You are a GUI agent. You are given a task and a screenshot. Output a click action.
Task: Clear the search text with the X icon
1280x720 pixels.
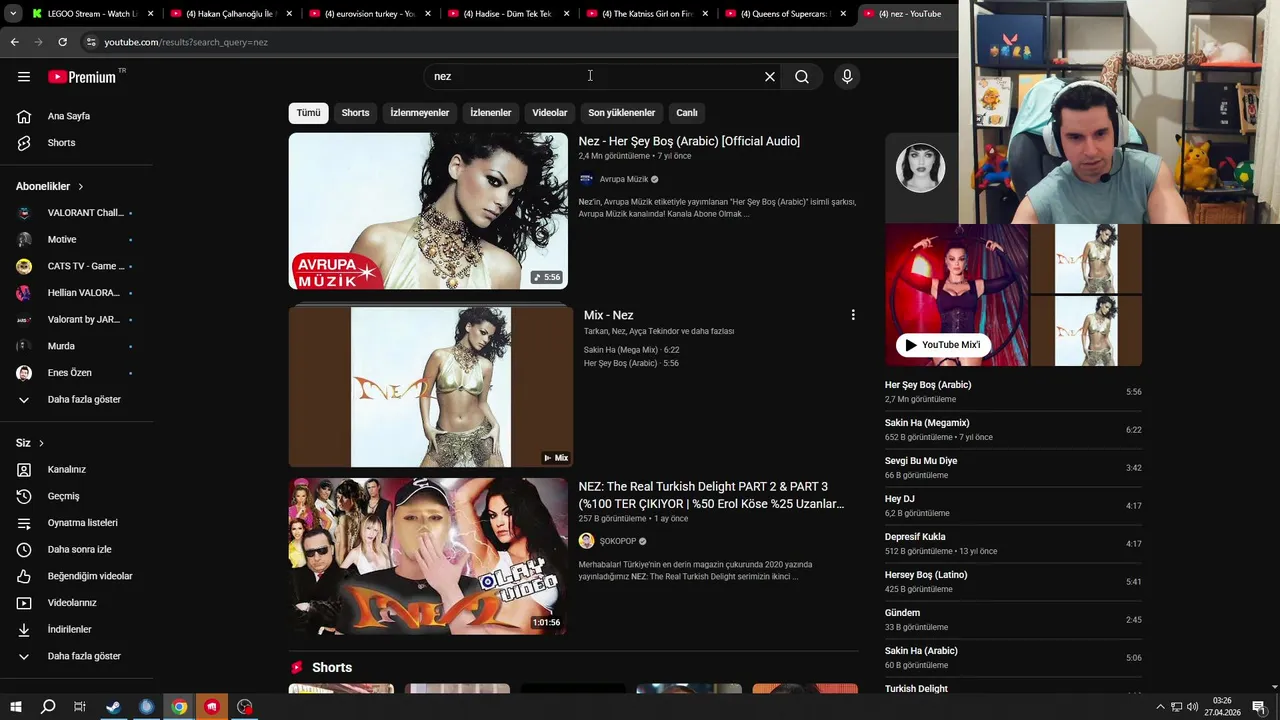tap(770, 76)
